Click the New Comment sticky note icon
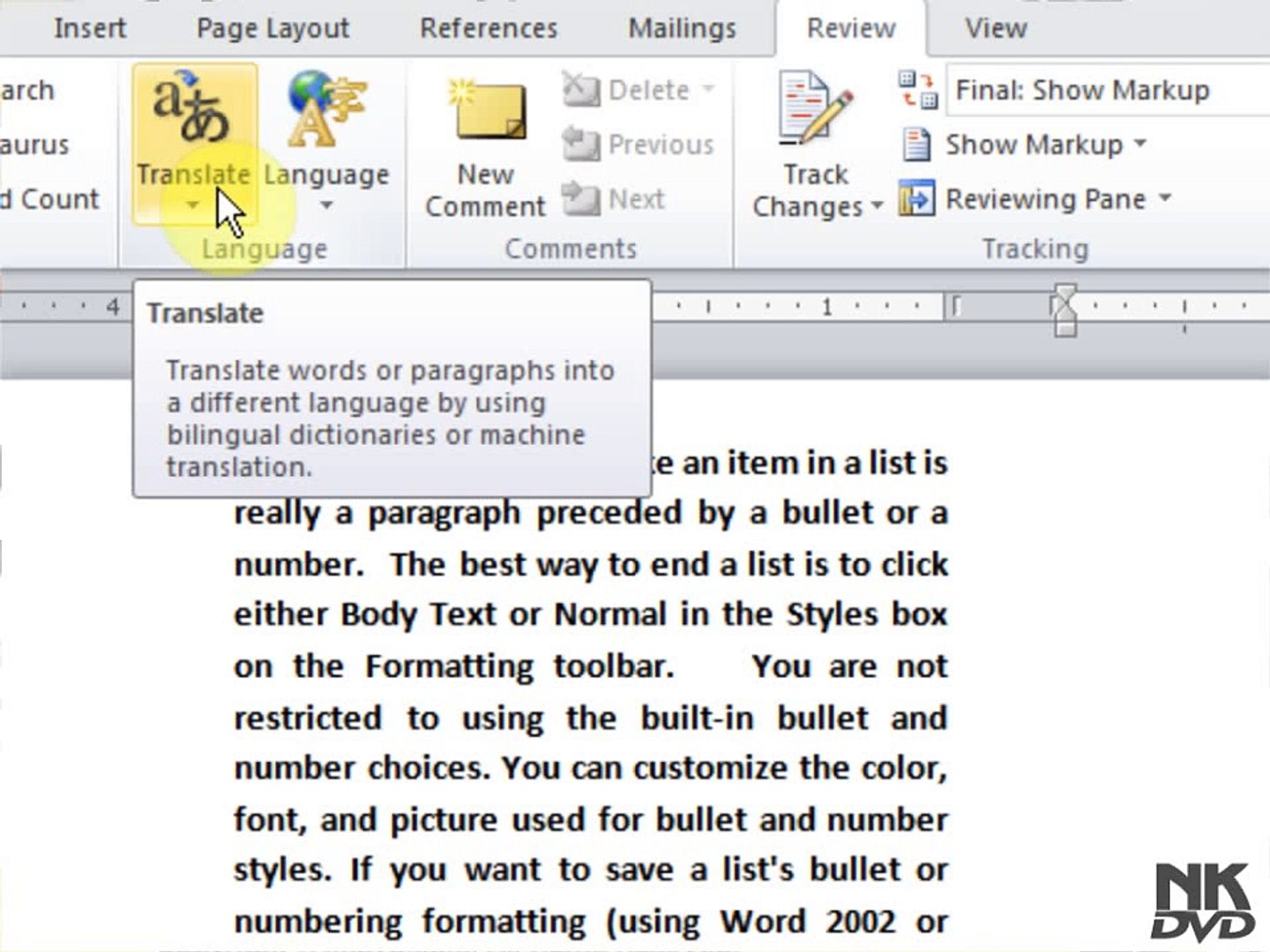The height and width of the screenshot is (952, 1270). (x=486, y=111)
